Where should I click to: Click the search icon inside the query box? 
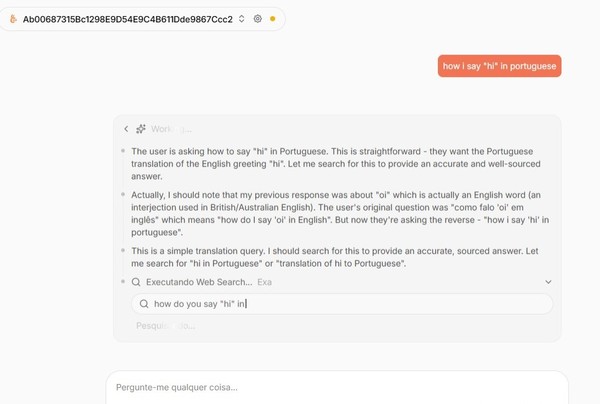point(144,304)
